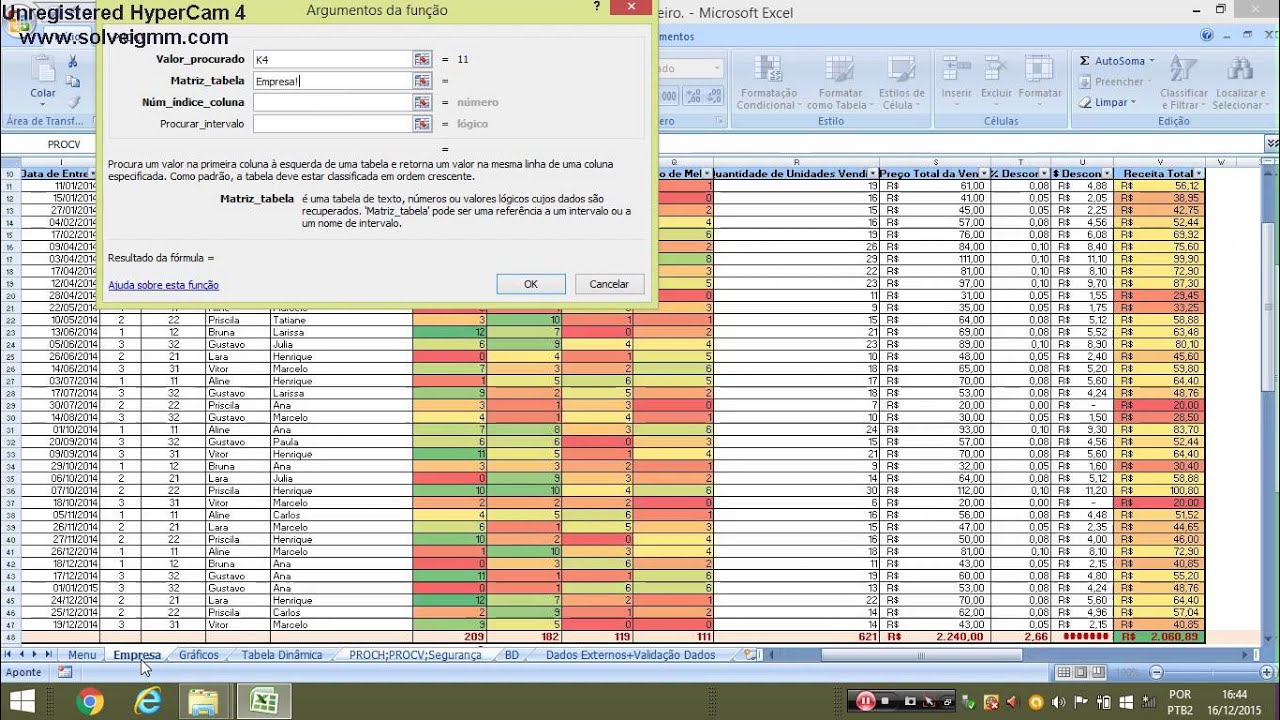
Task: Click into the Núm_índice_coluna field
Action: pos(332,102)
